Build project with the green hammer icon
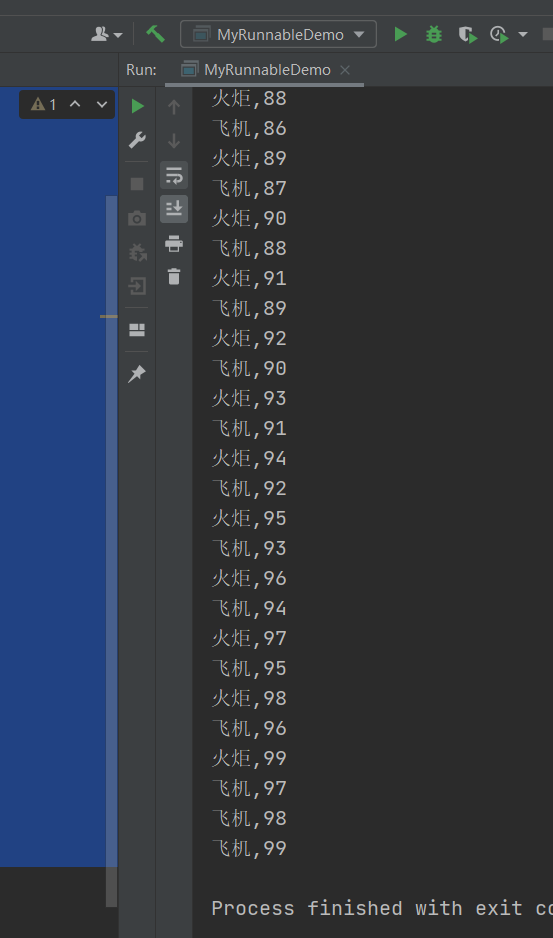Viewport: 553px width, 938px height. click(156, 34)
